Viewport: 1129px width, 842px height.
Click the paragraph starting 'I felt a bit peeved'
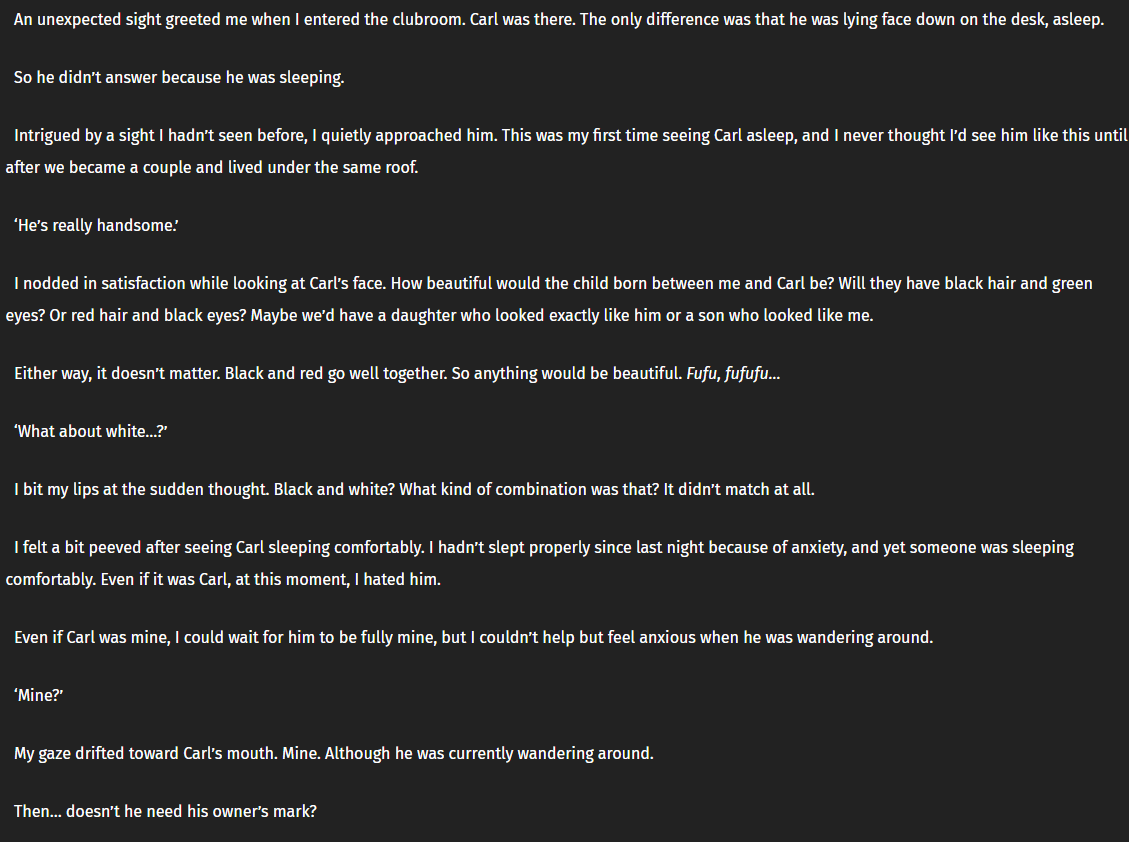[540, 563]
